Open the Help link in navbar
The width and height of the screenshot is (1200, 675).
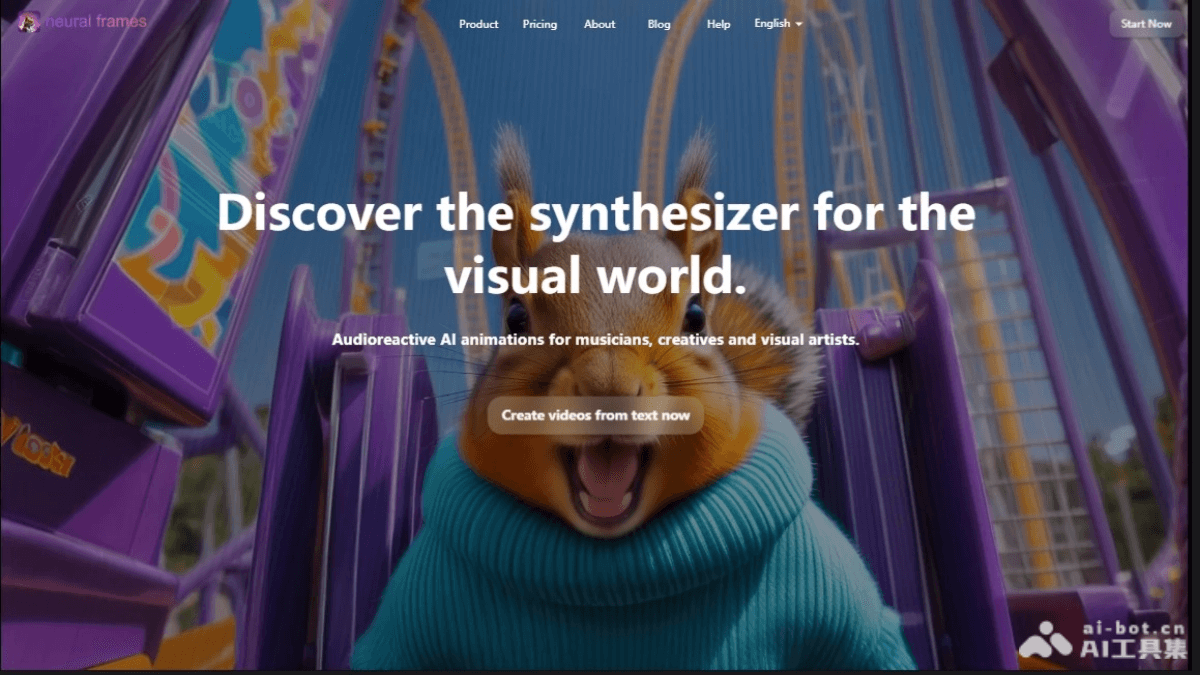(718, 24)
